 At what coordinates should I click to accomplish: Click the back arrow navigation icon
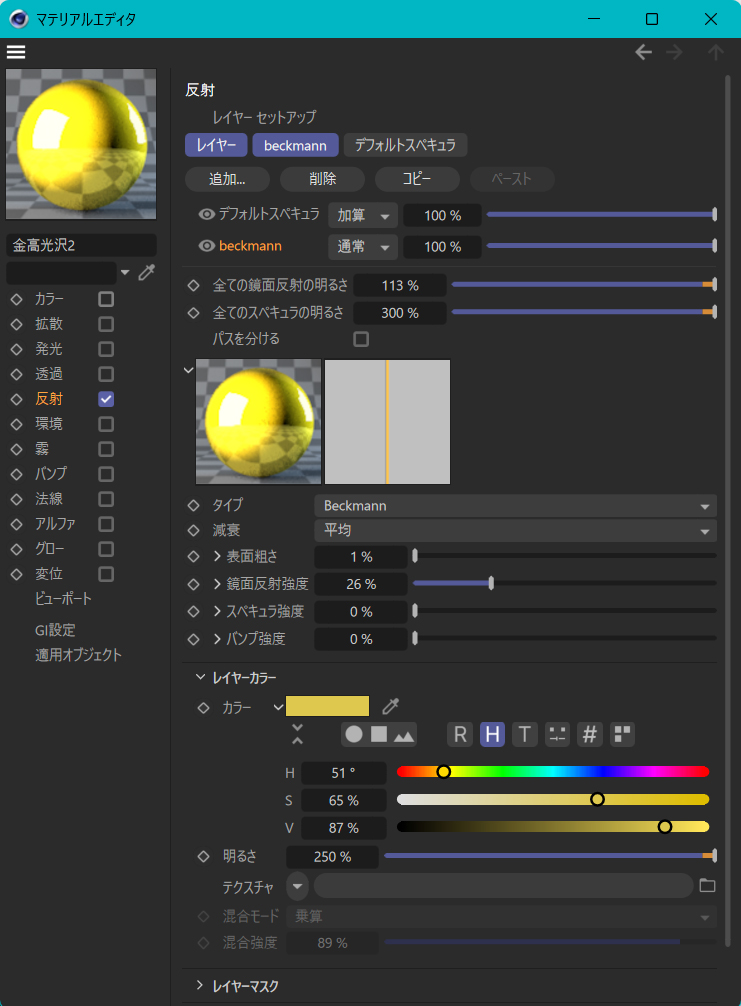point(644,52)
